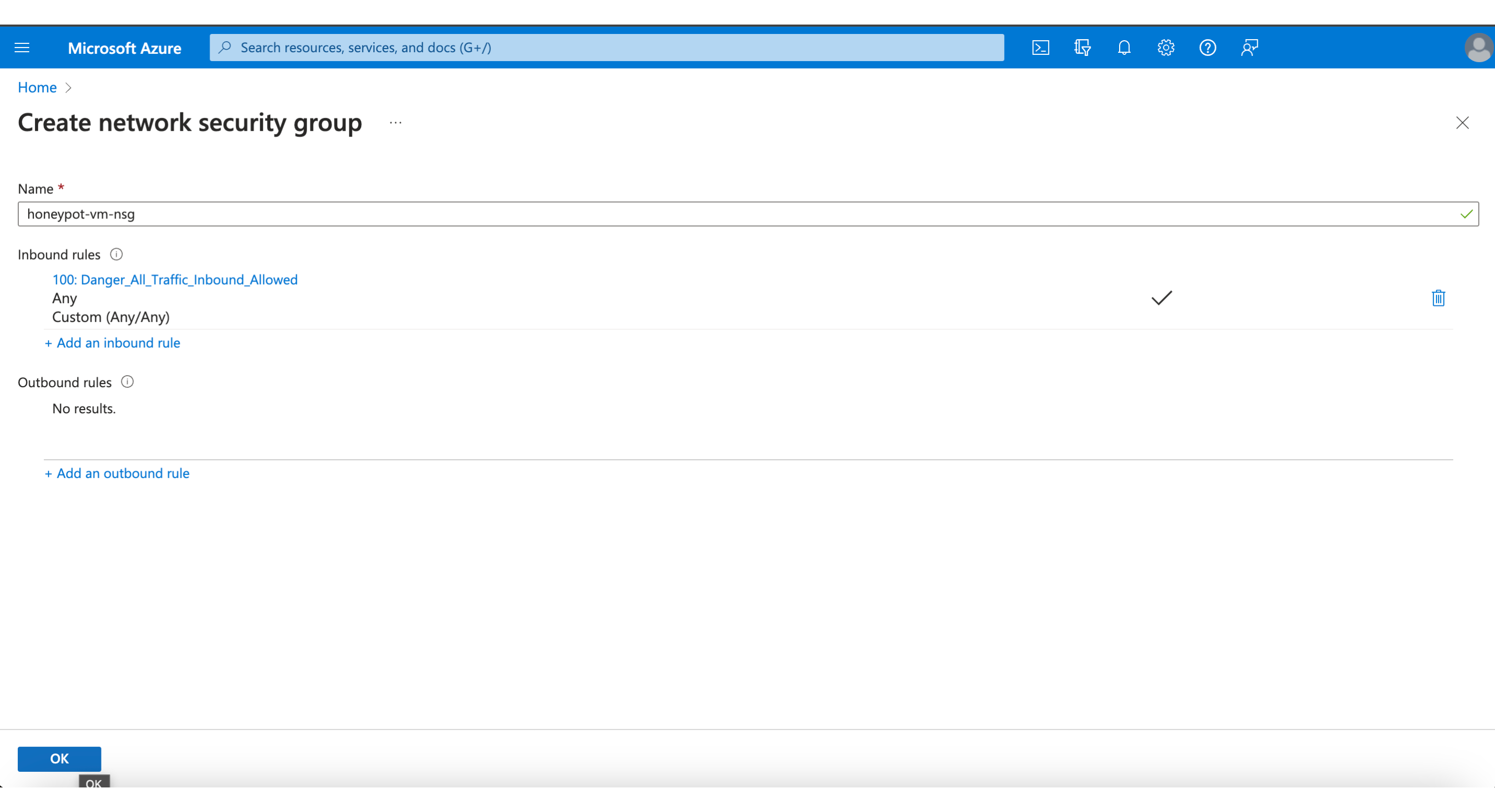The image size is (1495, 812).
Task: Open portal settings gear
Action: [x=1165, y=48]
